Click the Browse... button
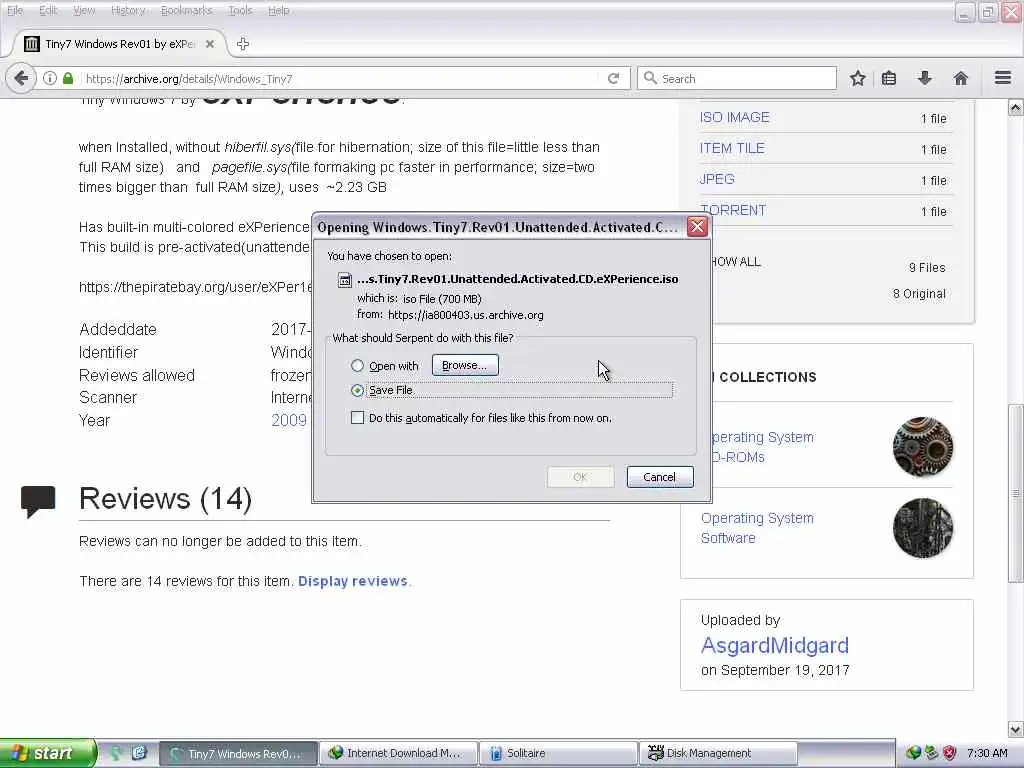Viewport: 1024px width, 768px height. point(465,365)
